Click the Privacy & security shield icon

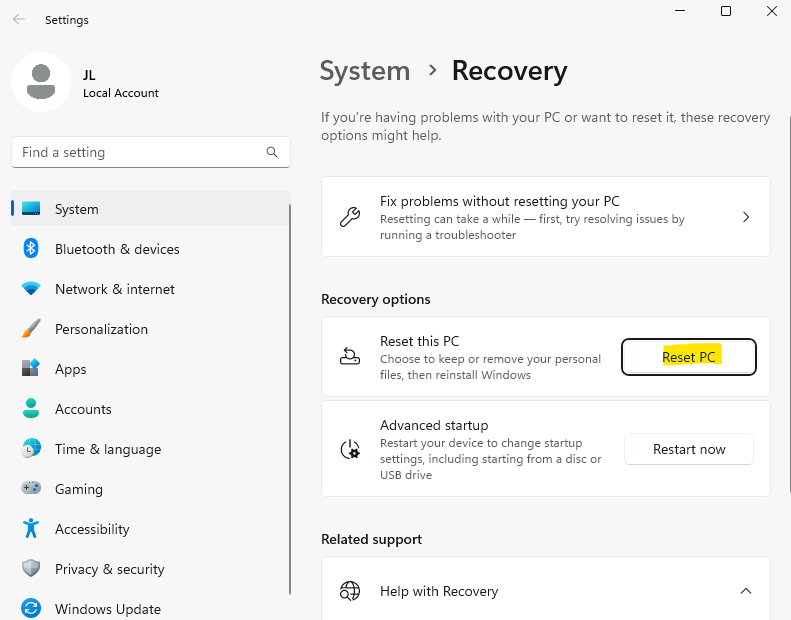point(31,569)
